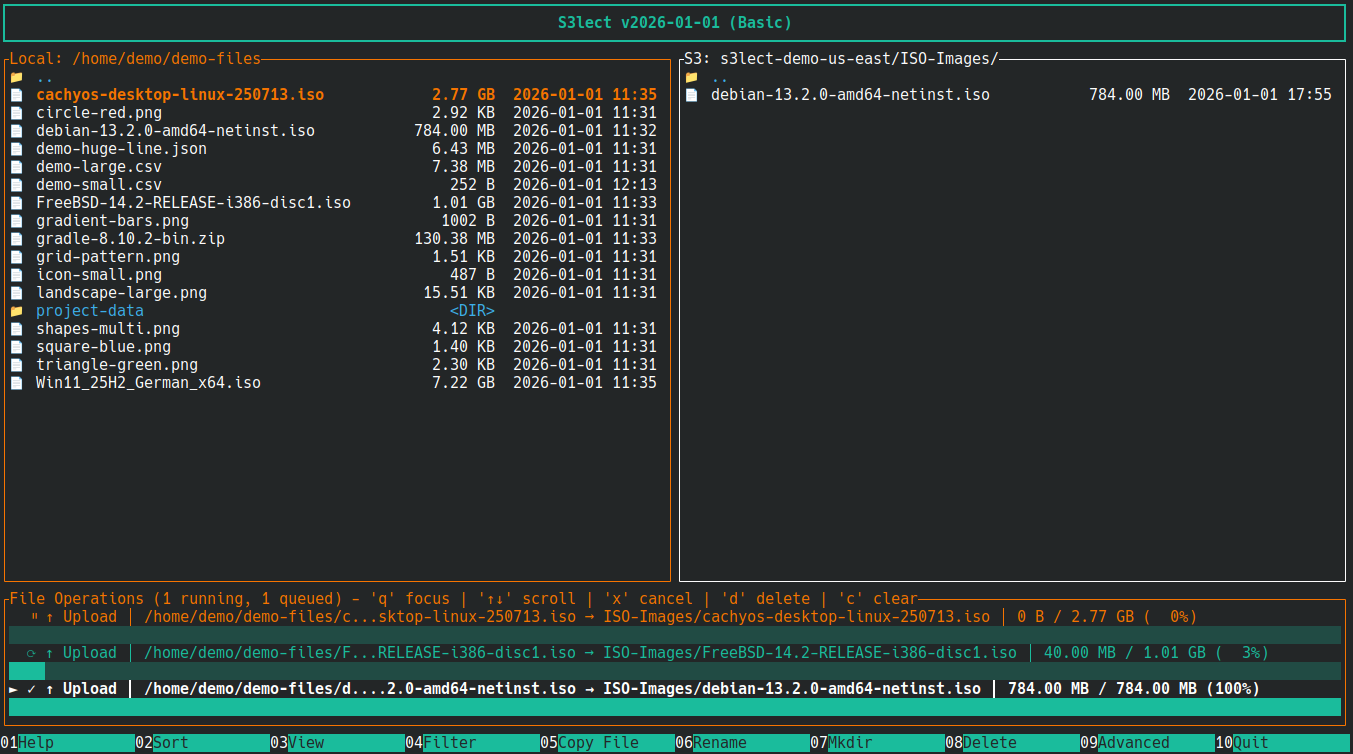Click the folder icon next to project-data
Screen dimensions: 1353x754
coord(16,310)
